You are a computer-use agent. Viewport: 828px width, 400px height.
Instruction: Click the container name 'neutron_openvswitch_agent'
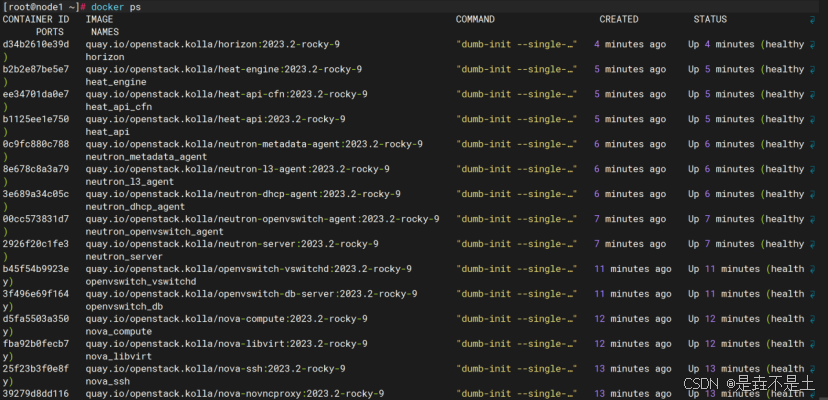155,231
